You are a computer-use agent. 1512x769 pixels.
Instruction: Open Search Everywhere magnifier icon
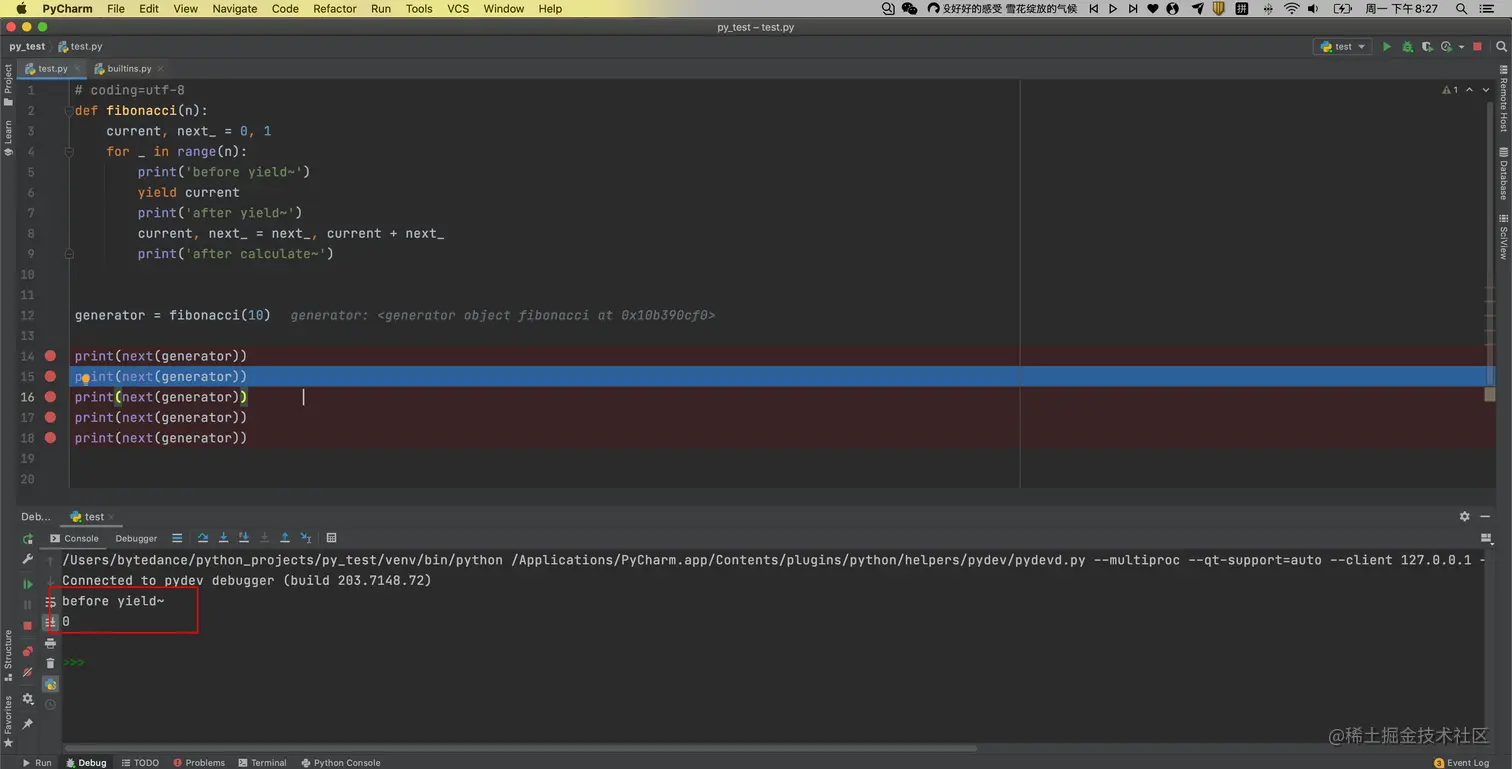[1500, 47]
